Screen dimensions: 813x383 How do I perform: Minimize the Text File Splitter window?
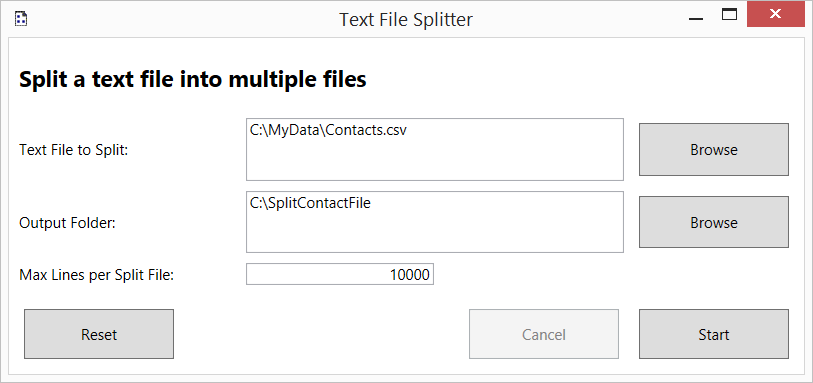[695, 19]
